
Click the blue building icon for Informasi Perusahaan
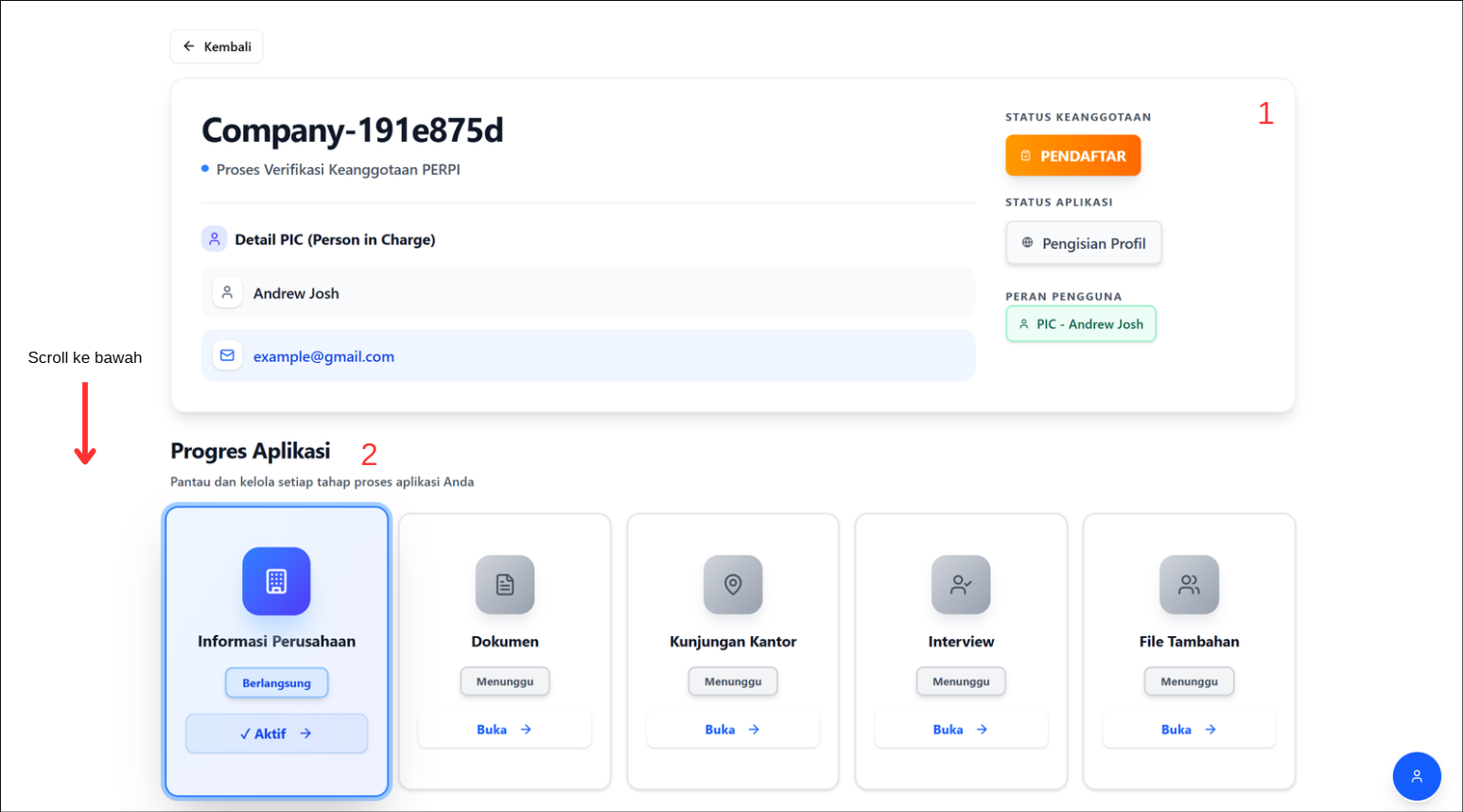276,581
